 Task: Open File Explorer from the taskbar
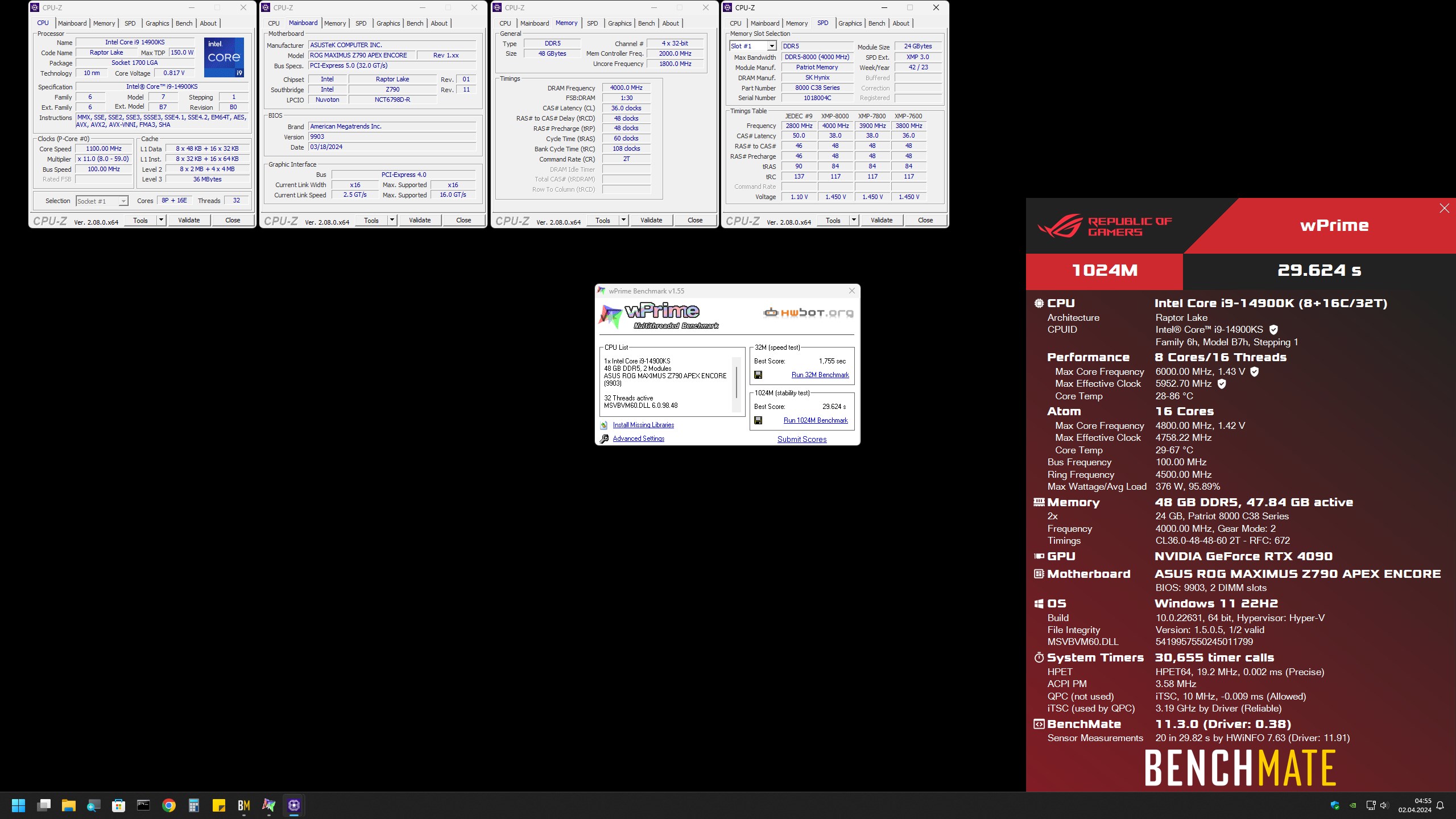pos(69,805)
